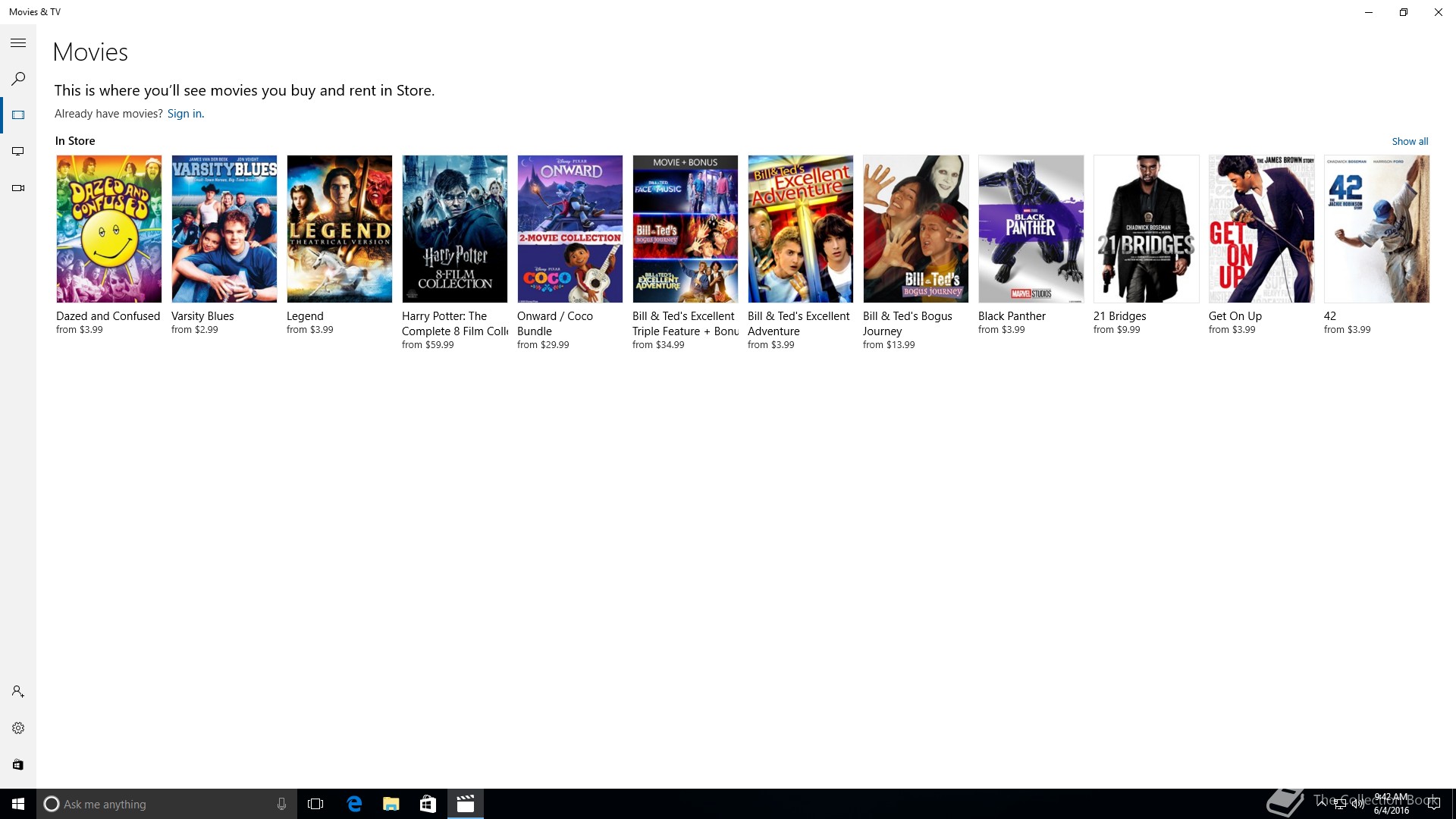Screen dimensions: 1456x819
Task: Open search in the sidebar
Action: click(x=18, y=79)
